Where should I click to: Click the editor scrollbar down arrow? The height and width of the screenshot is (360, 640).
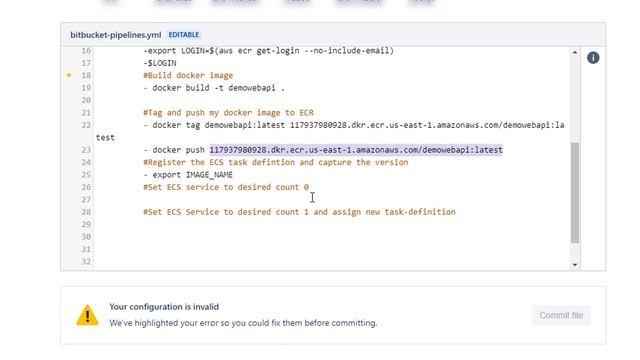[575, 265]
